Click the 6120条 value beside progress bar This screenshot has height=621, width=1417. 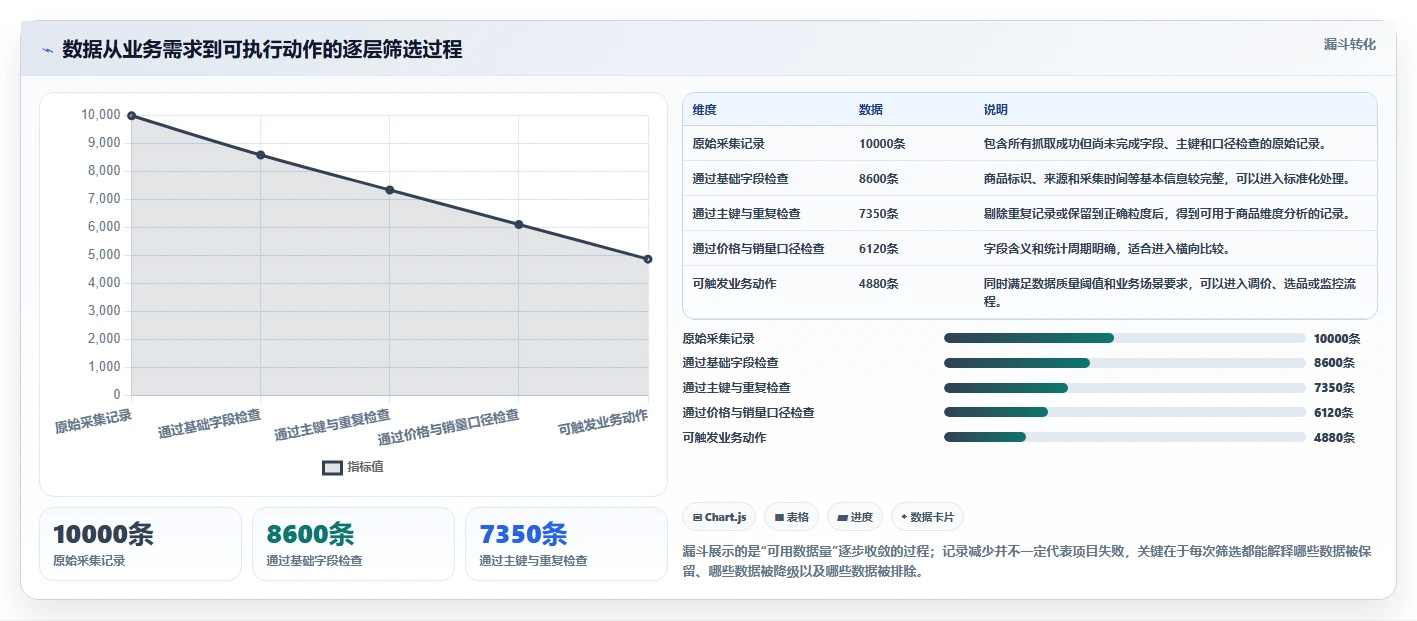1333,412
